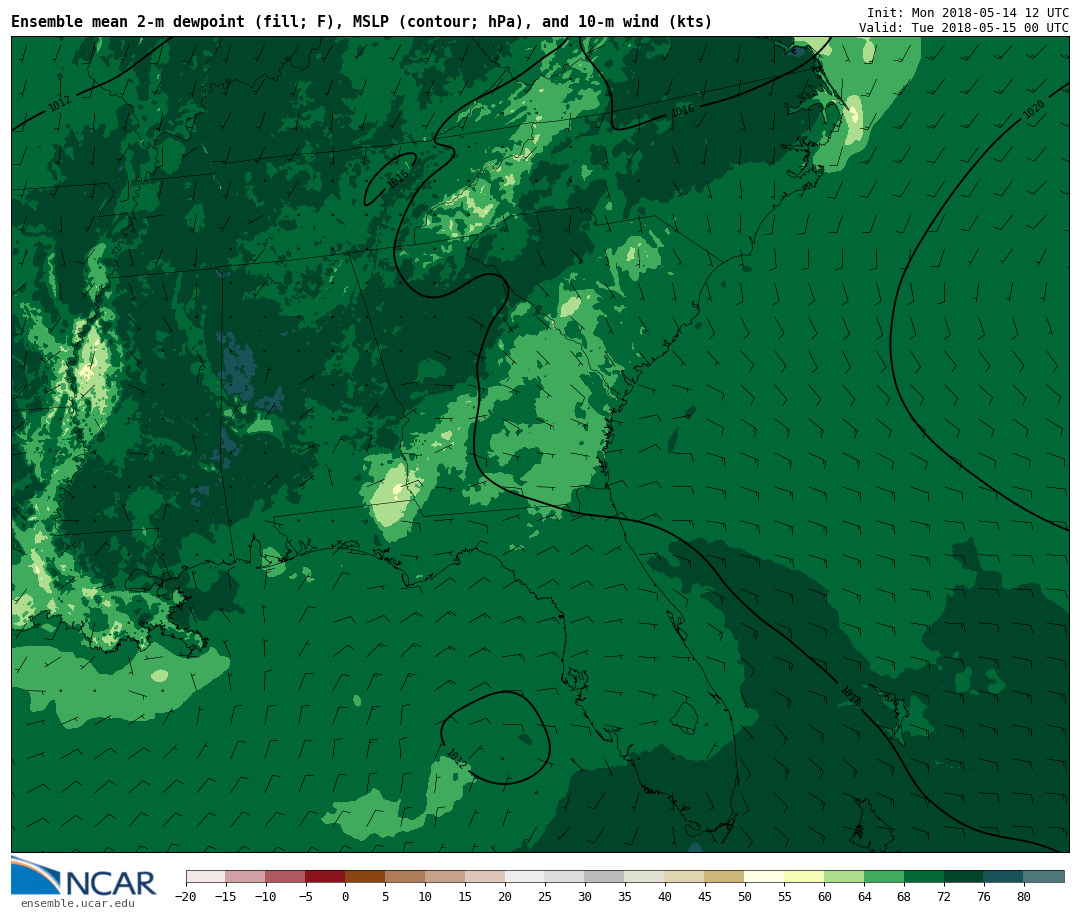The height and width of the screenshot is (915, 1080).
Task: Click the 1020 isobar contour label
Action: coord(1034,109)
